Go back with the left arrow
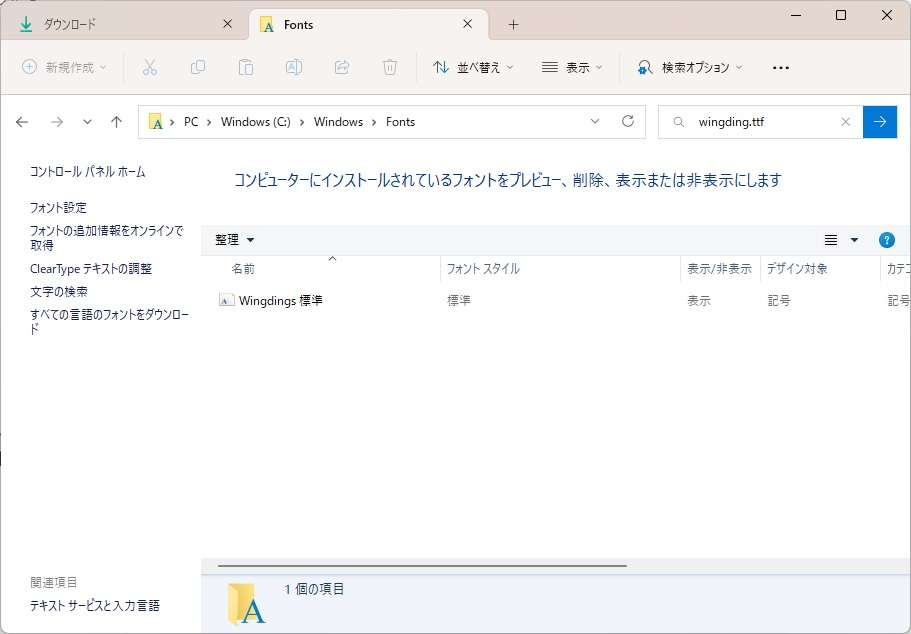911x634 pixels. (22, 122)
